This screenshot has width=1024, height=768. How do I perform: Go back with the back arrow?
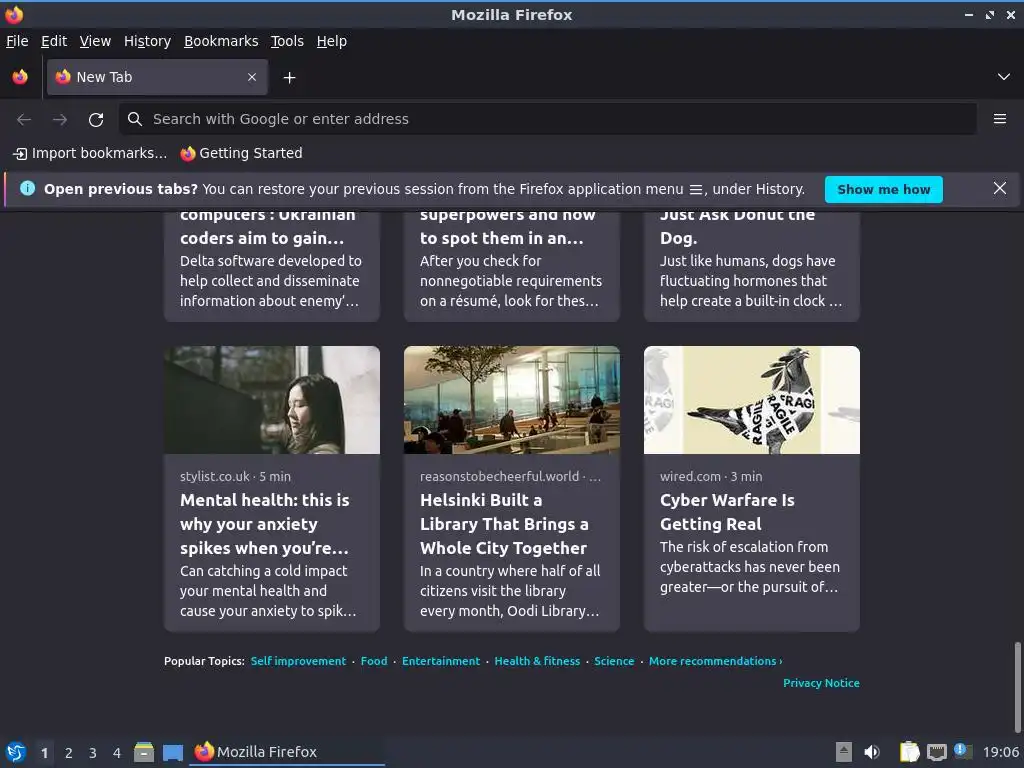point(24,119)
